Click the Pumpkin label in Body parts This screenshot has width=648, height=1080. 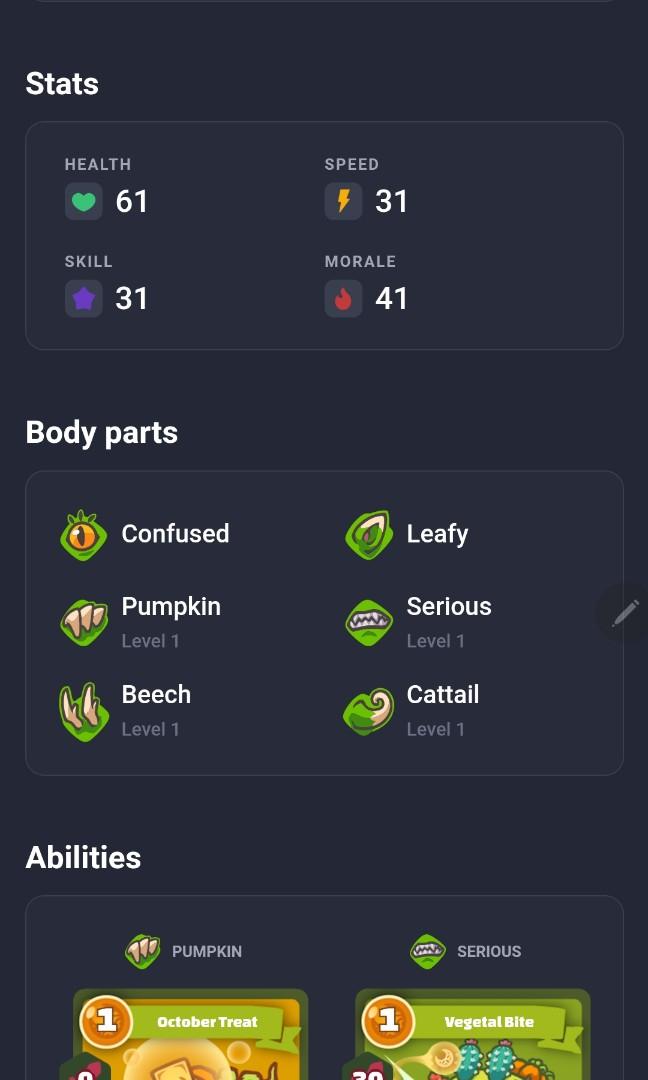171,607
